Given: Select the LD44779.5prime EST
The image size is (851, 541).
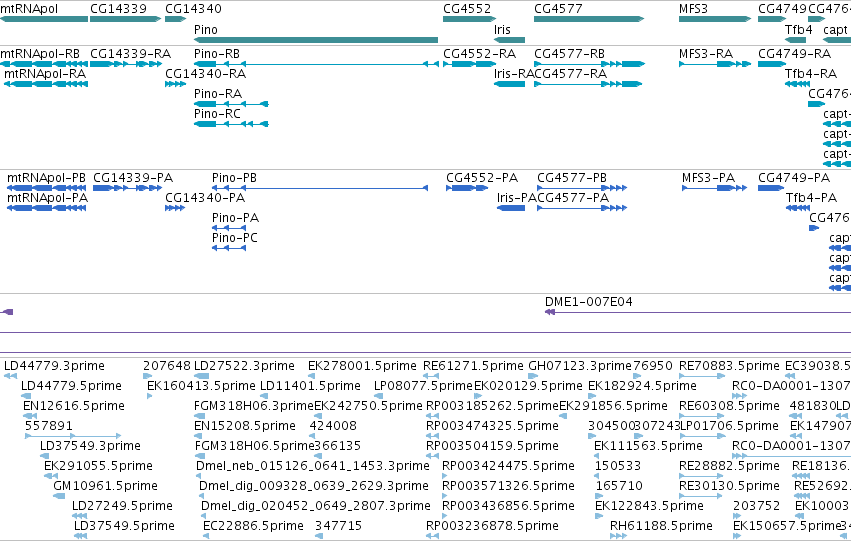Looking at the screenshot, I should coord(26,396).
